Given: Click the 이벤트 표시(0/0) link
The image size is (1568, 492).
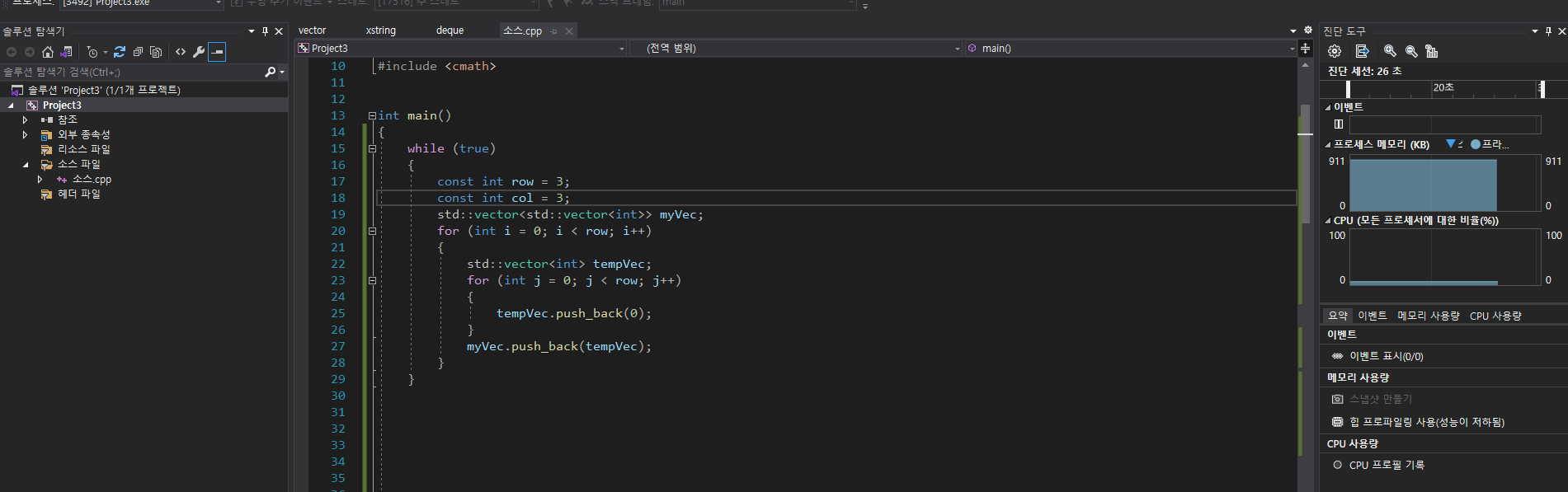Looking at the screenshot, I should [x=1387, y=357].
